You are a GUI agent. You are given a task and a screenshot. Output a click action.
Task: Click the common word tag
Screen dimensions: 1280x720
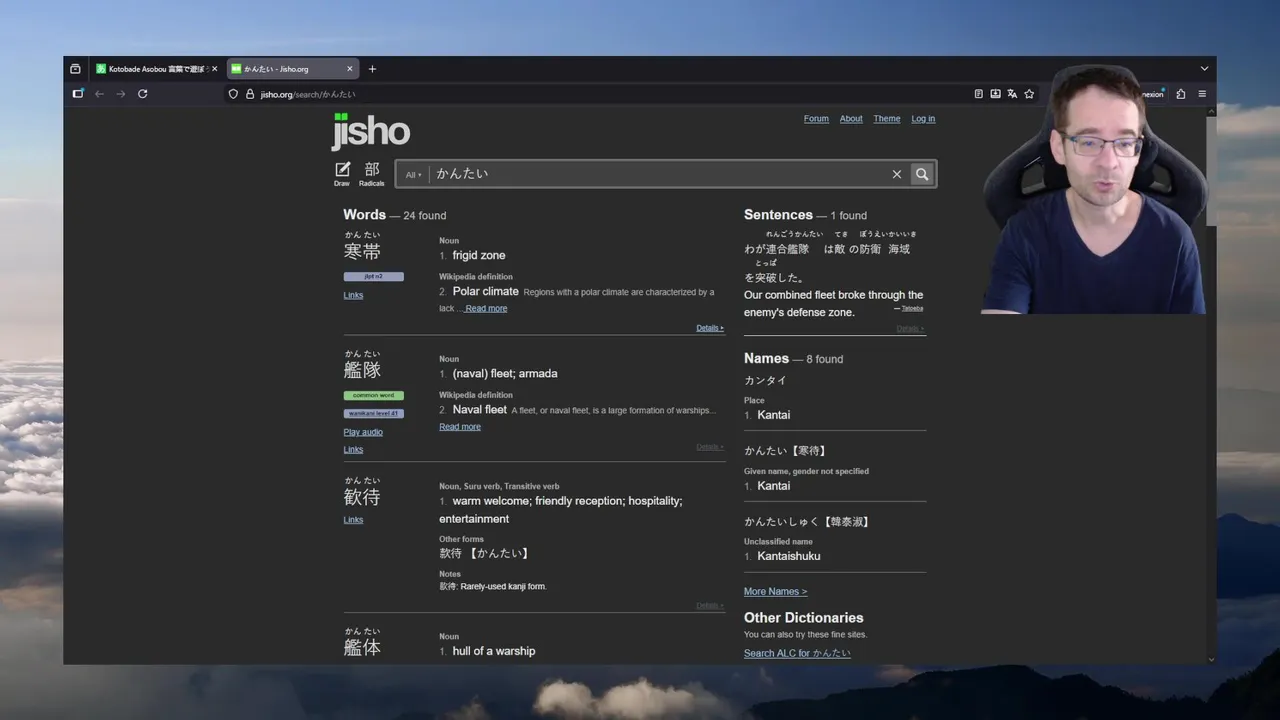click(x=373, y=395)
